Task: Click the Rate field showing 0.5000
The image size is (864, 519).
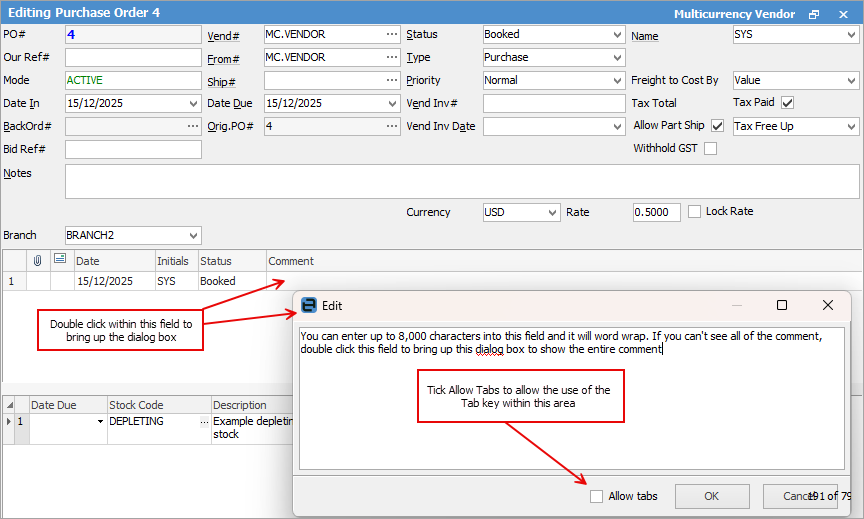Action: coord(656,213)
